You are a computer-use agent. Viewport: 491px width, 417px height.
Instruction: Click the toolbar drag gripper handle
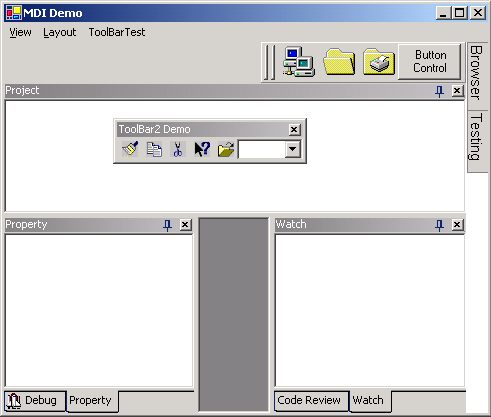pyautogui.click(x=270, y=62)
